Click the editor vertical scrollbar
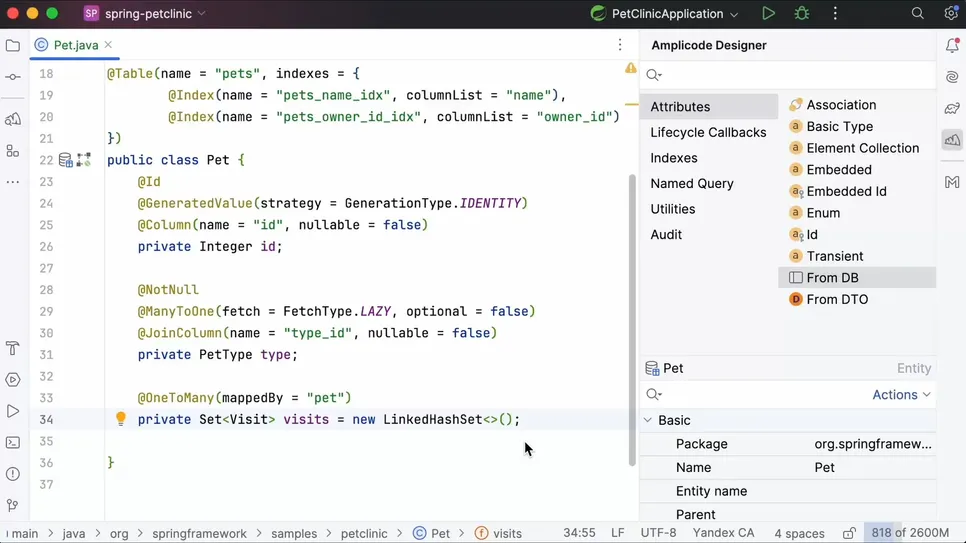This screenshot has width=966, height=543. tap(632, 319)
